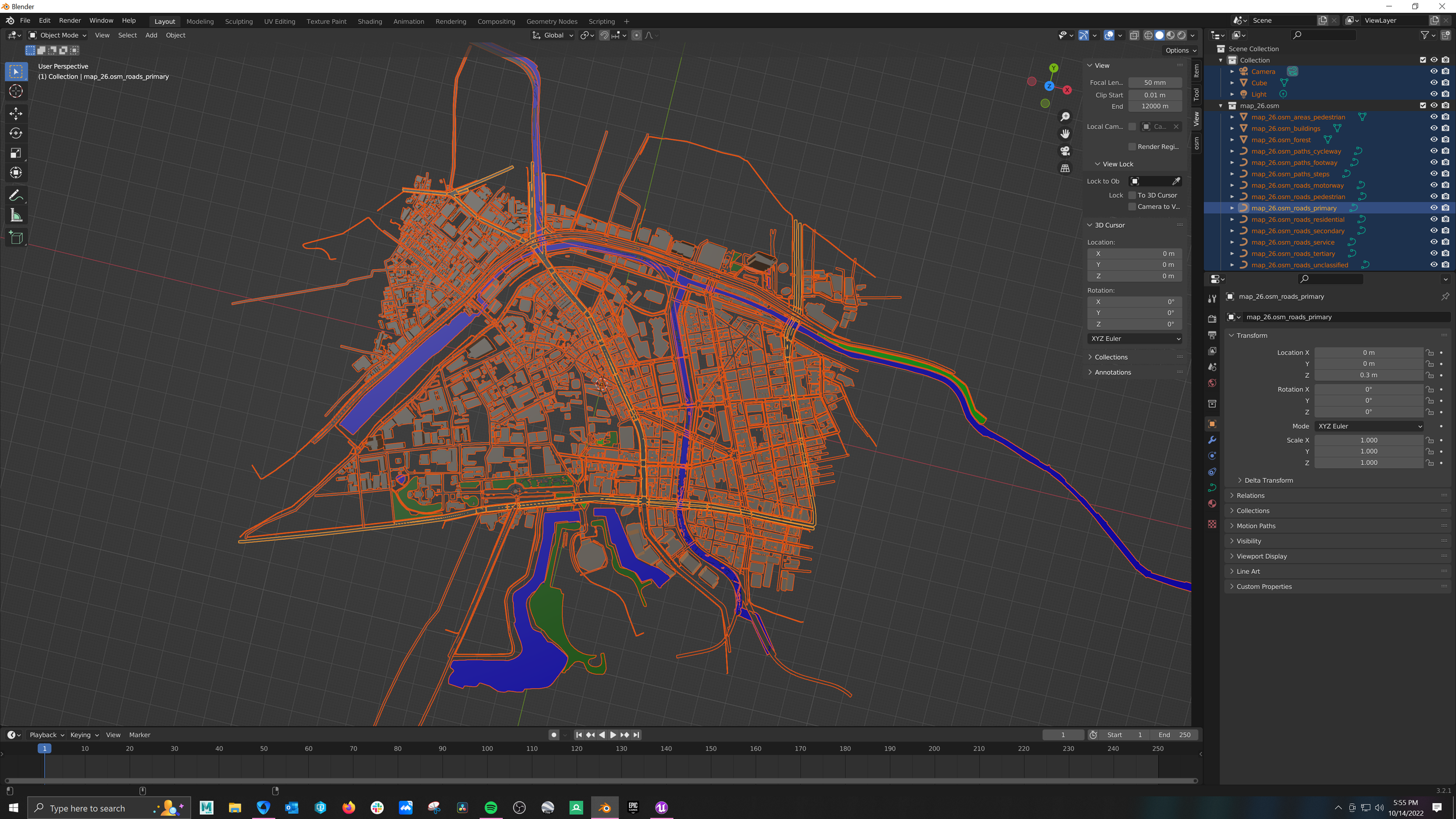Click the outliner filter funnel icon
1456x819 pixels.
(x=1425, y=36)
